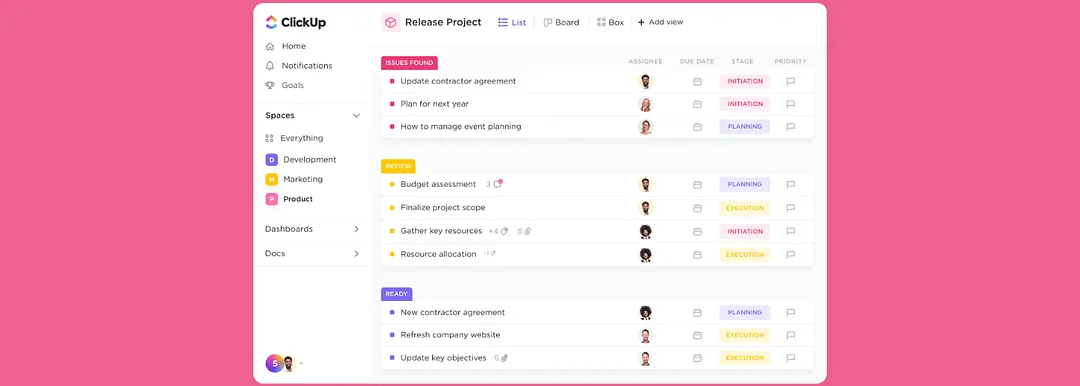This screenshot has height=386, width=1080.
Task: Set due date for Plan for next year
Action: pos(697,104)
